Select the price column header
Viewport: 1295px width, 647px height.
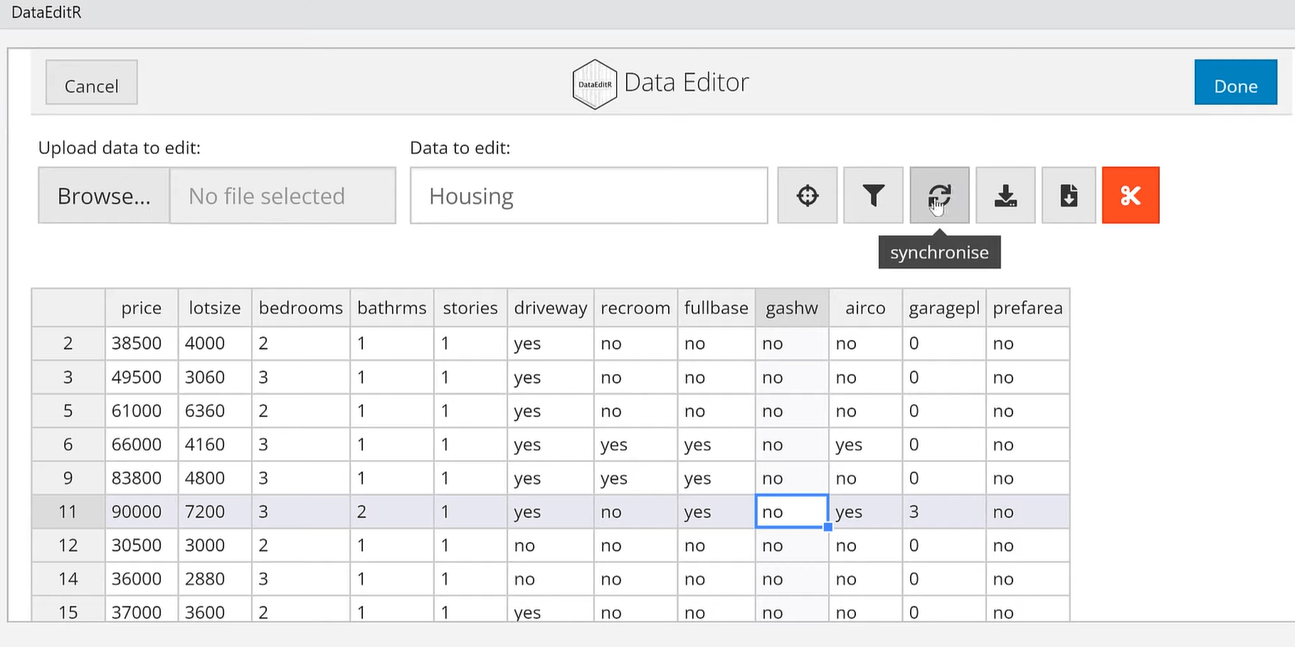click(x=141, y=308)
